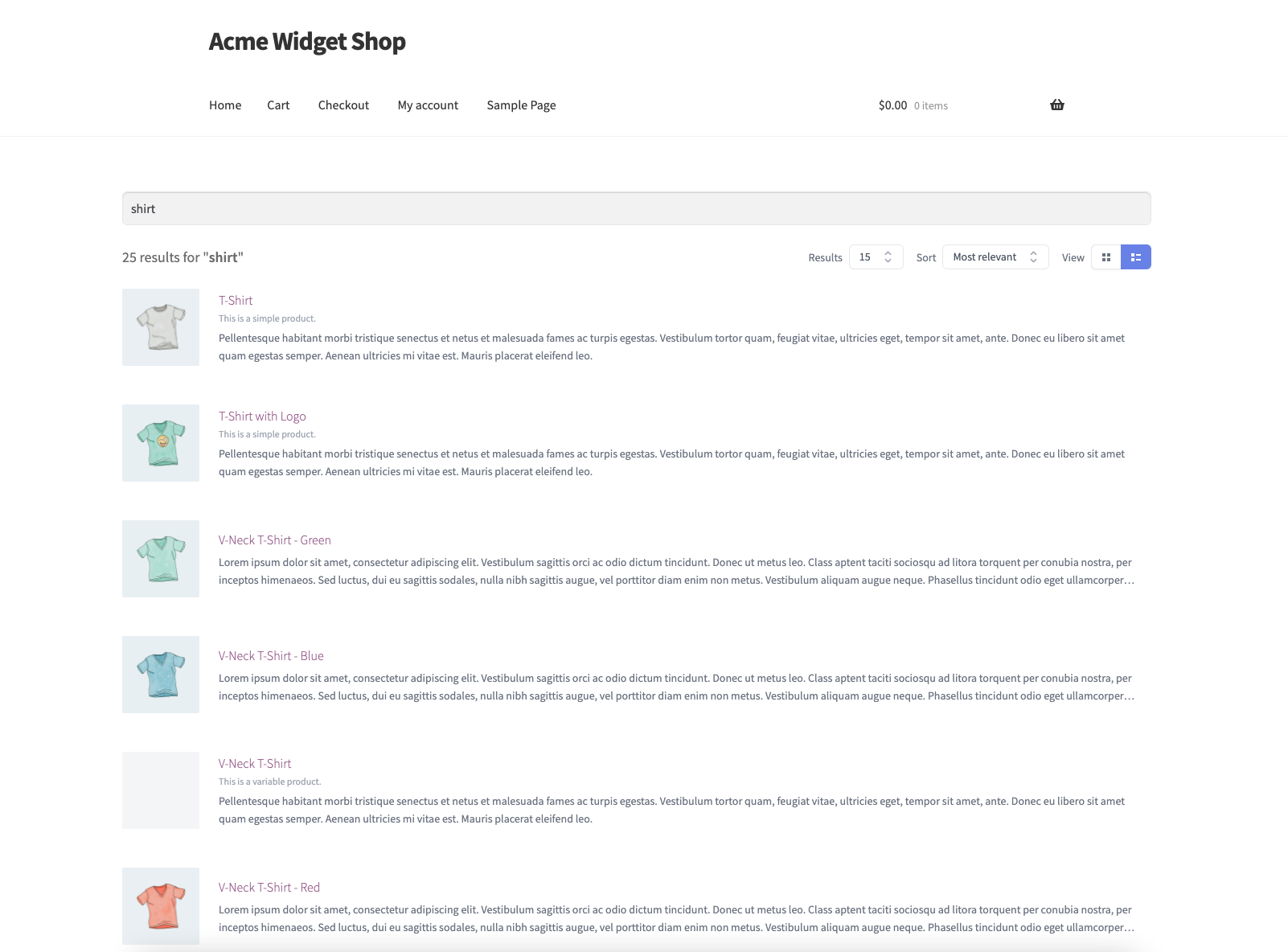
Task: Open the Checkout menu item
Action: pos(343,105)
